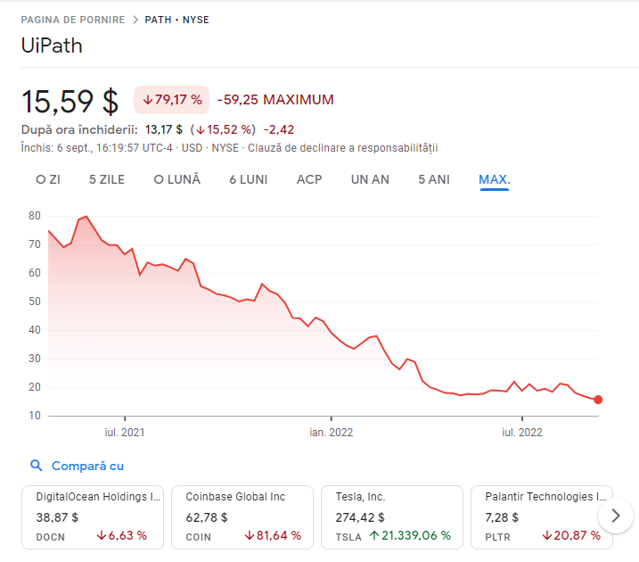
Task: Open the Palantir Technologies comparison card
Action: [542, 517]
